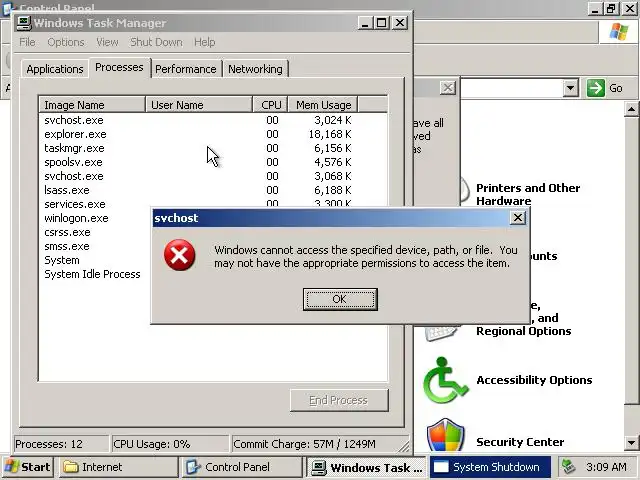Image resolution: width=640 pixels, height=480 pixels.
Task: Close the side pane in Control Panel
Action: pos(448,88)
